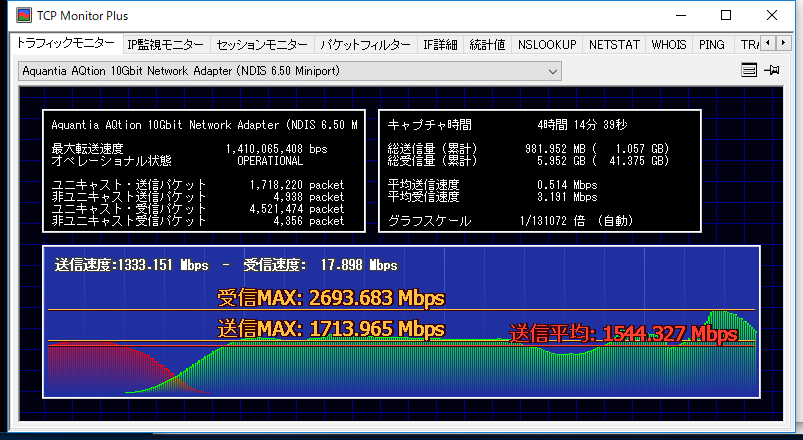
Task: Click the 送信MAX: 1713.965 Mbps label
Action: click(x=331, y=328)
